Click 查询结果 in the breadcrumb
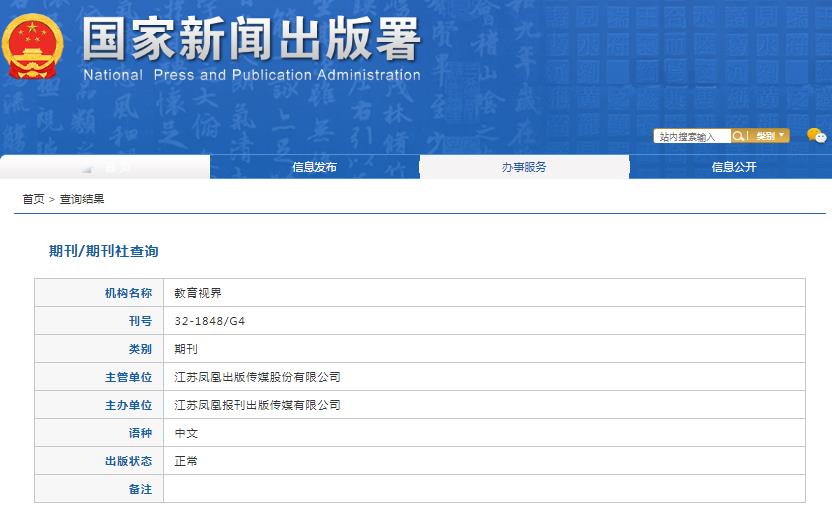This screenshot has width=832, height=523. point(82,199)
